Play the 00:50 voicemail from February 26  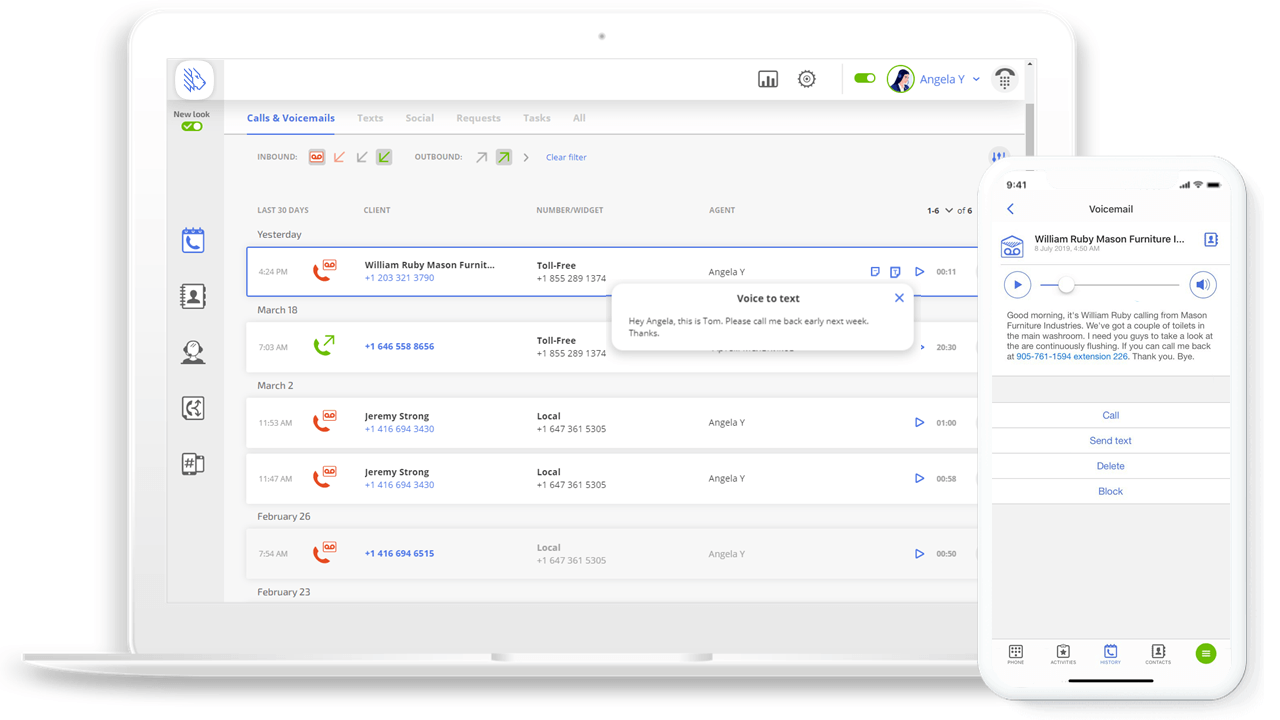click(919, 553)
